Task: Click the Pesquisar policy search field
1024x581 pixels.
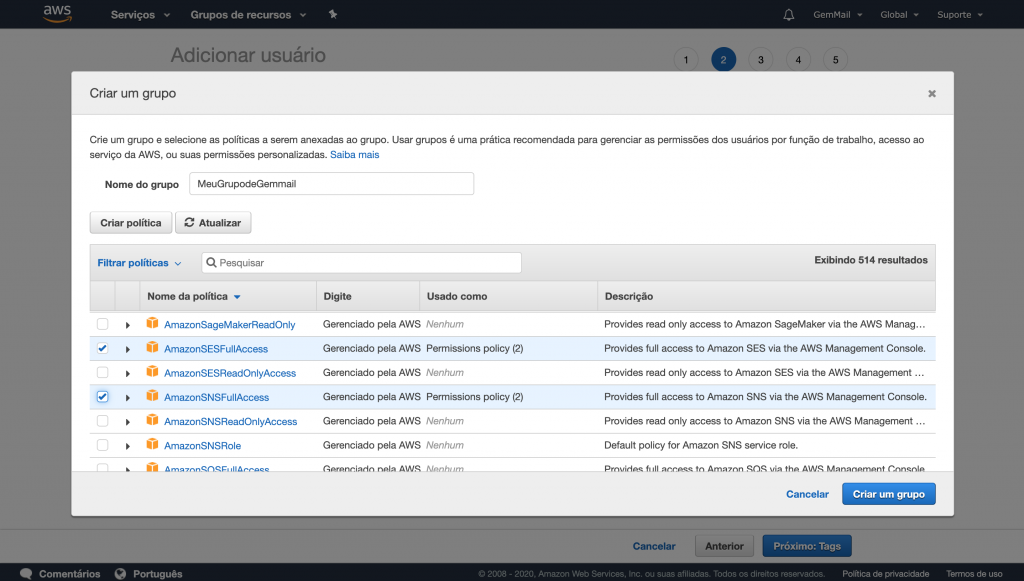Action: [362, 262]
